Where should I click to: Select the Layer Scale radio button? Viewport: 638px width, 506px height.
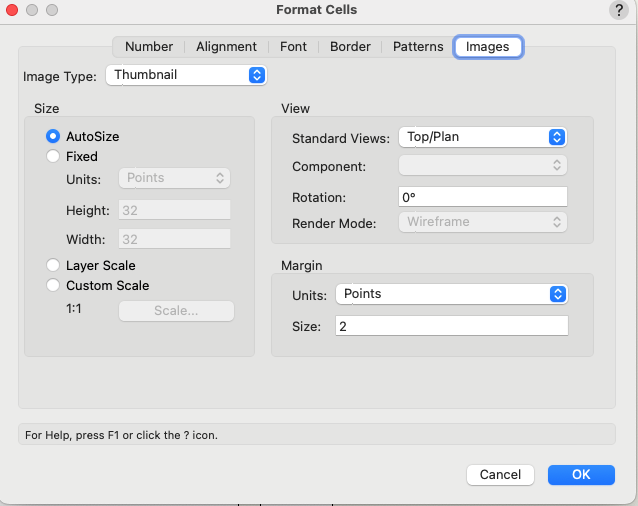coord(54,265)
